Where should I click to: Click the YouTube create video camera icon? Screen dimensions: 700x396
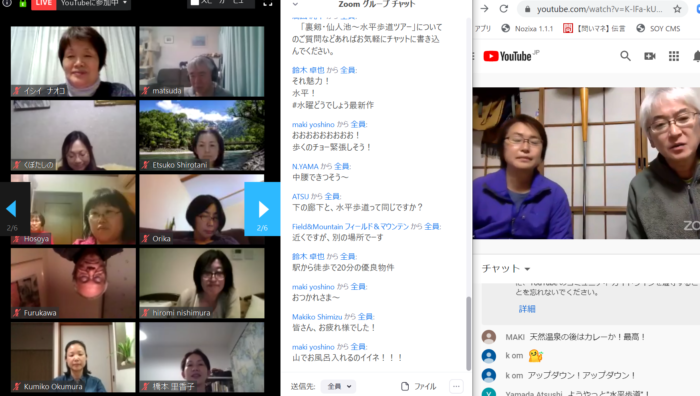(650, 56)
